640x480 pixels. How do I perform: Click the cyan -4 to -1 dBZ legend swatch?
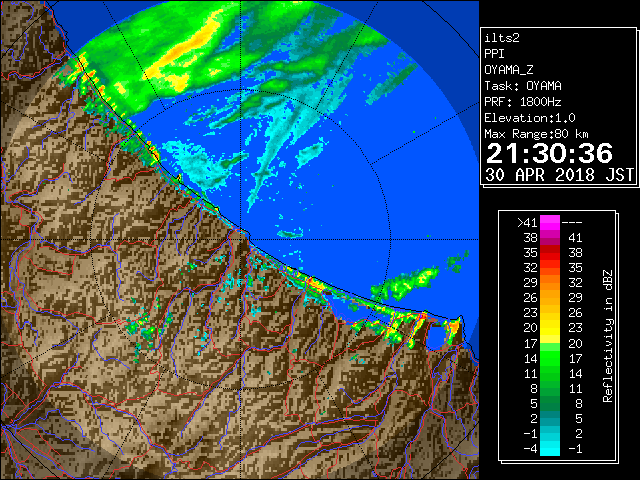(x=550, y=448)
